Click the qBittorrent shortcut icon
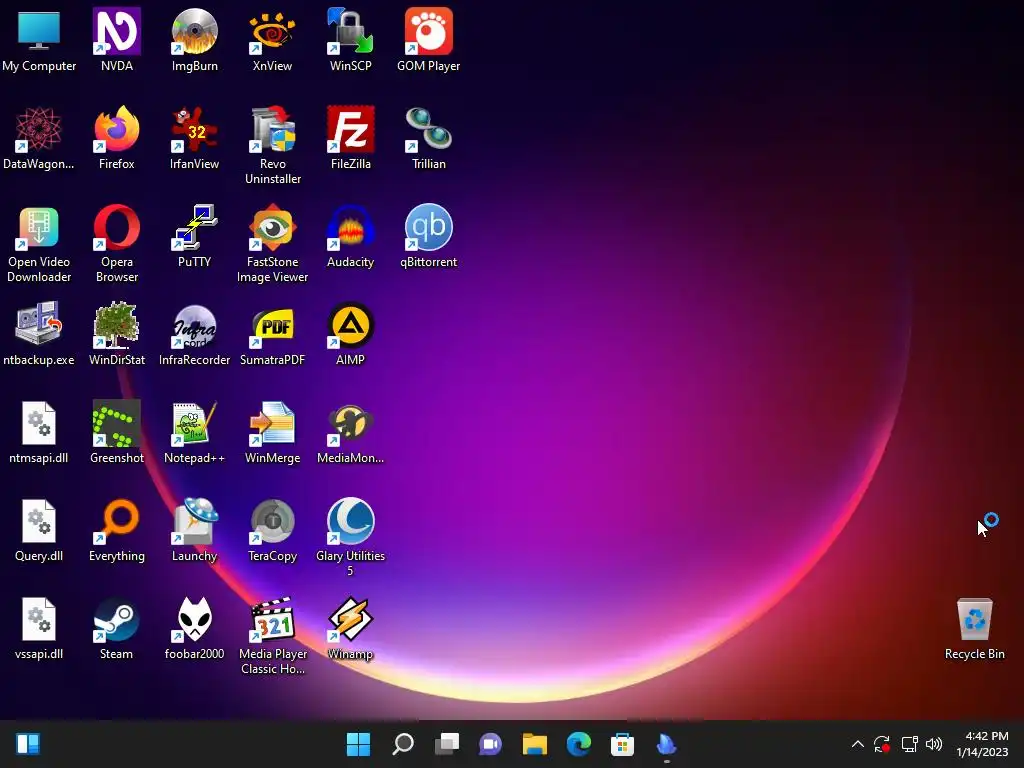This screenshot has width=1024, height=768. point(428,227)
